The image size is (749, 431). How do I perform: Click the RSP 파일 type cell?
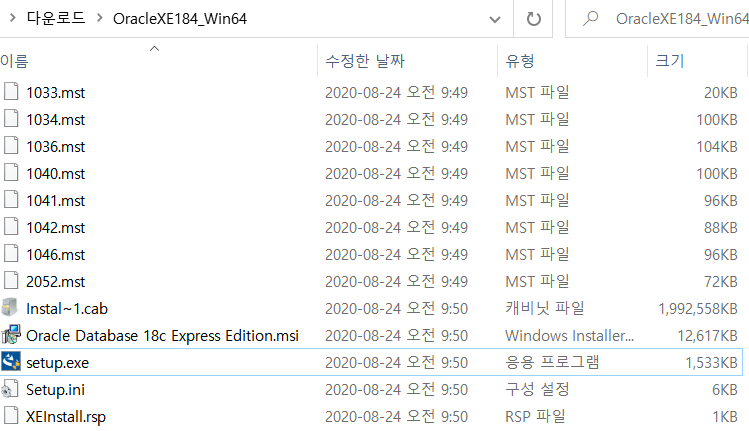535,416
